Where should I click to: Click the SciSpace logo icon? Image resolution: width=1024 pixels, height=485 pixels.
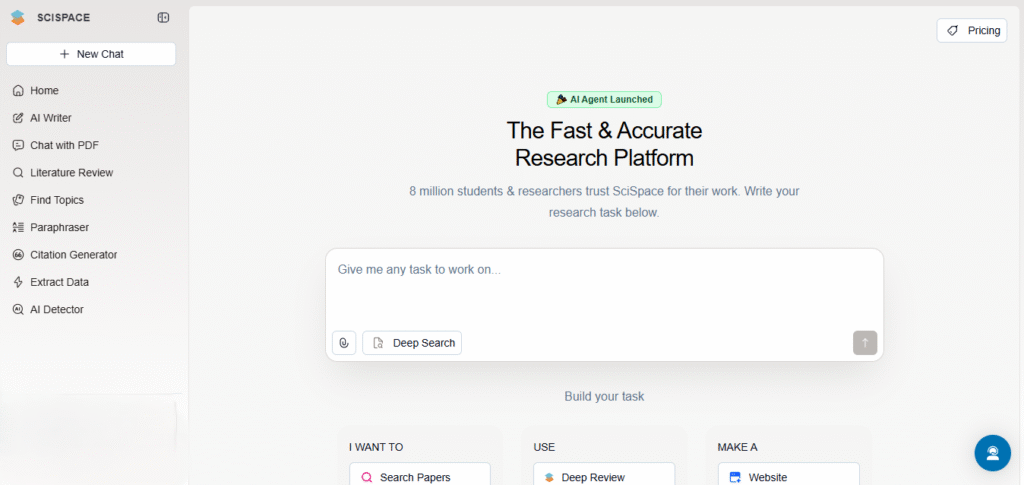click(x=18, y=18)
